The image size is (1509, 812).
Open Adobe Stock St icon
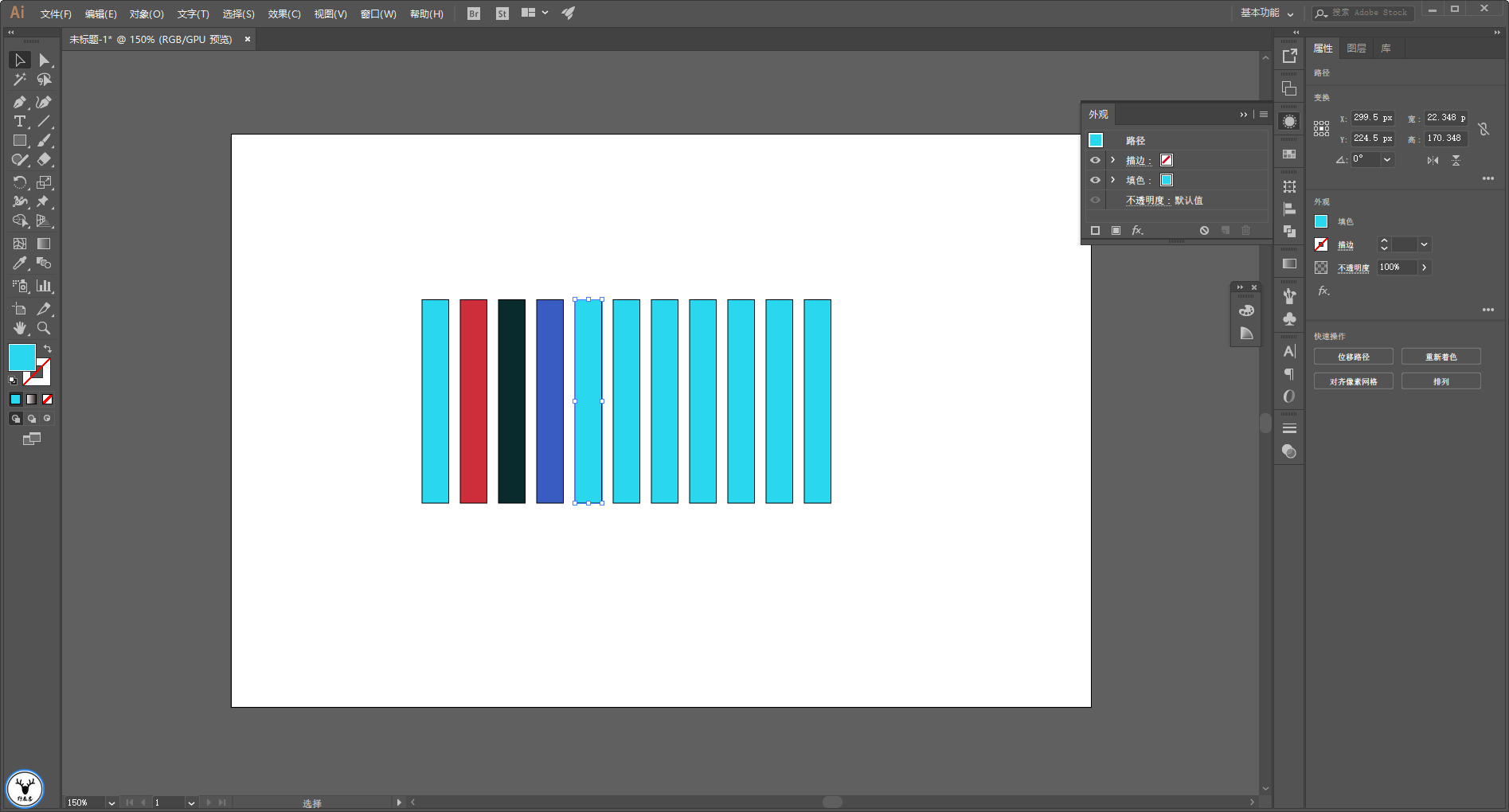tap(502, 14)
